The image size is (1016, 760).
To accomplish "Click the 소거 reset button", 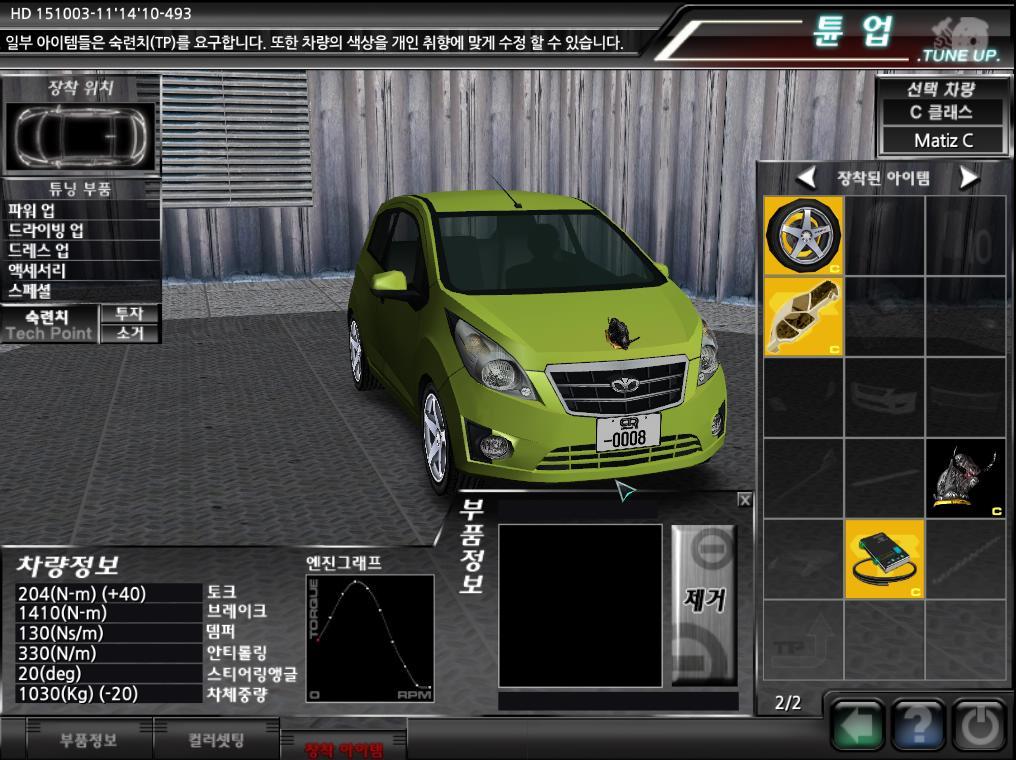I will tap(130, 333).
